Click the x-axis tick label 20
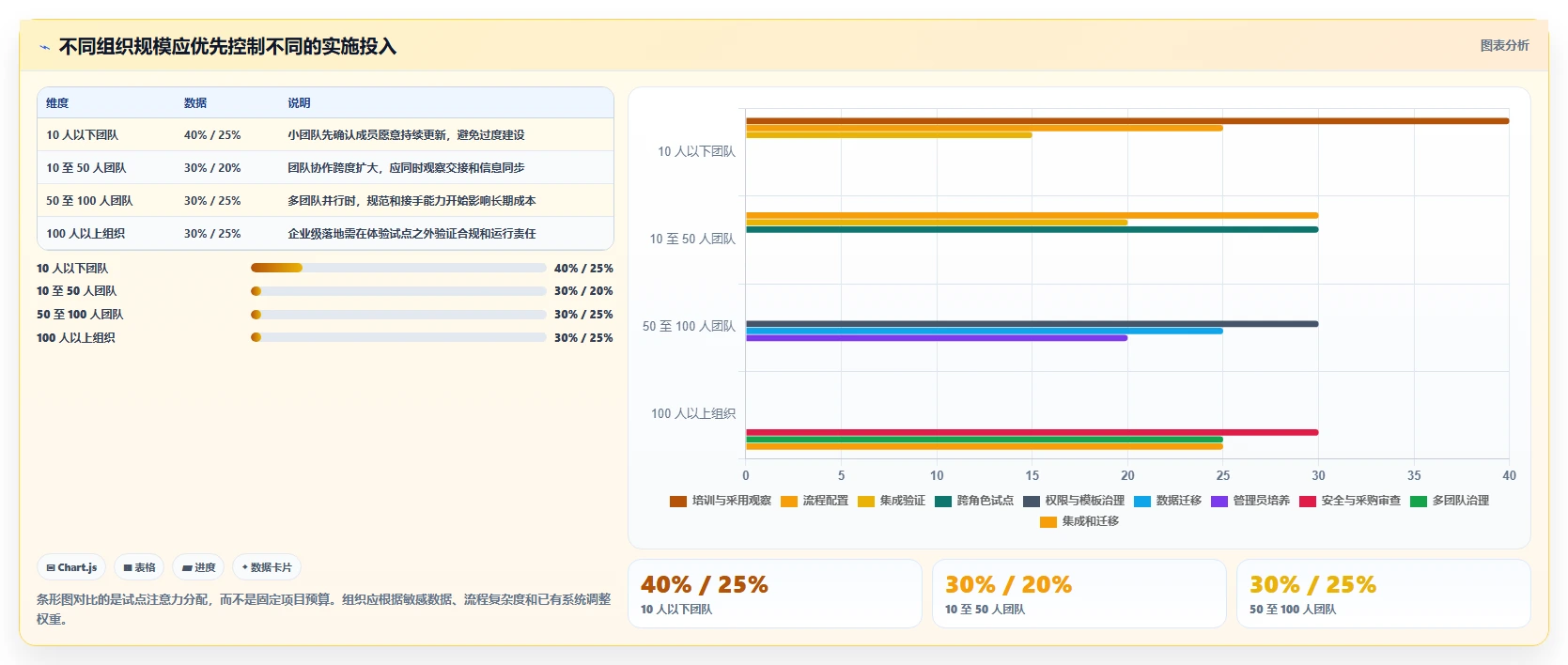This screenshot has height=665, width=1568. pyautogui.click(x=1127, y=475)
